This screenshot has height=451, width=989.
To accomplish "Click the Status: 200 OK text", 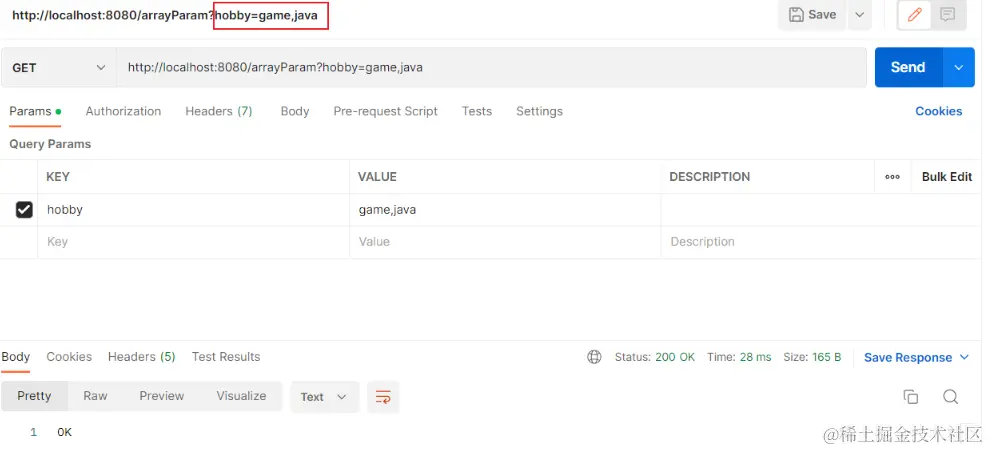I will click(x=655, y=357).
